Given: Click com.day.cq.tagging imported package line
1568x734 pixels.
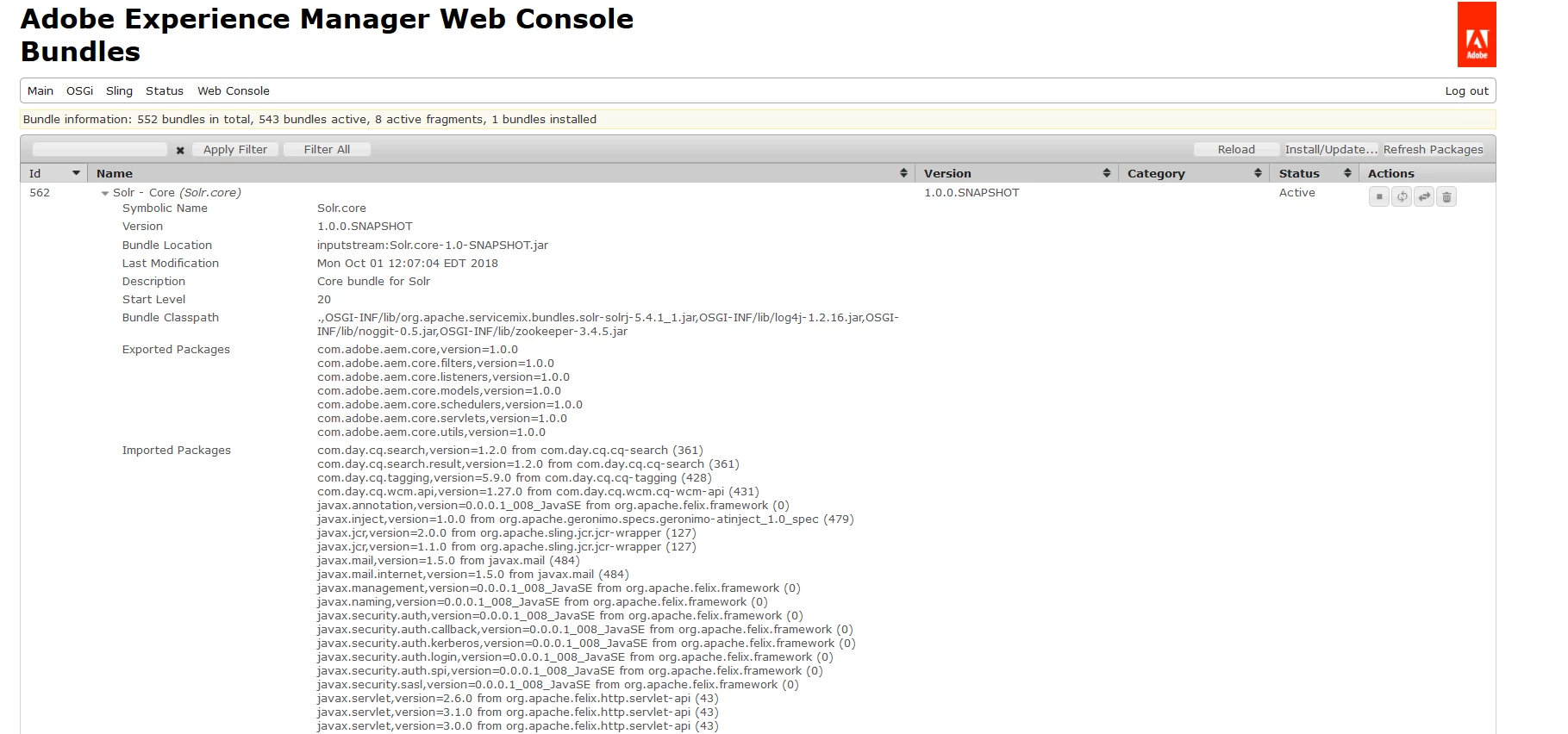Looking at the screenshot, I should coord(514,478).
